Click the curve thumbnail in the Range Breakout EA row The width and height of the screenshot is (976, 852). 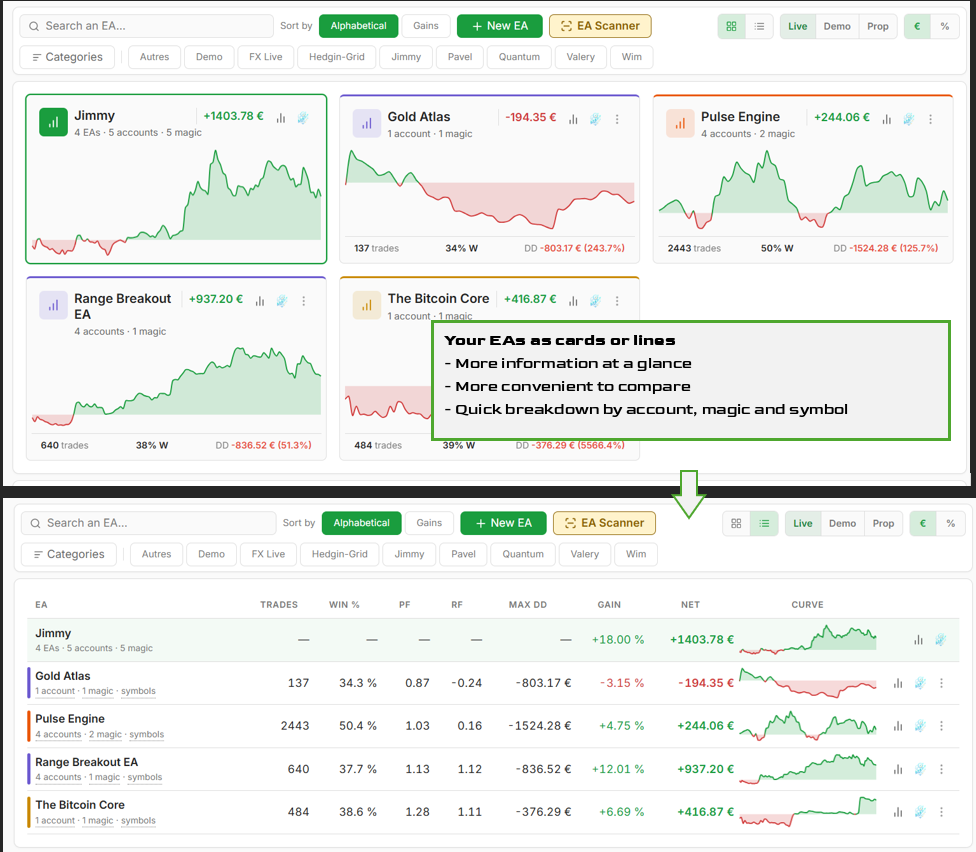pos(808,769)
